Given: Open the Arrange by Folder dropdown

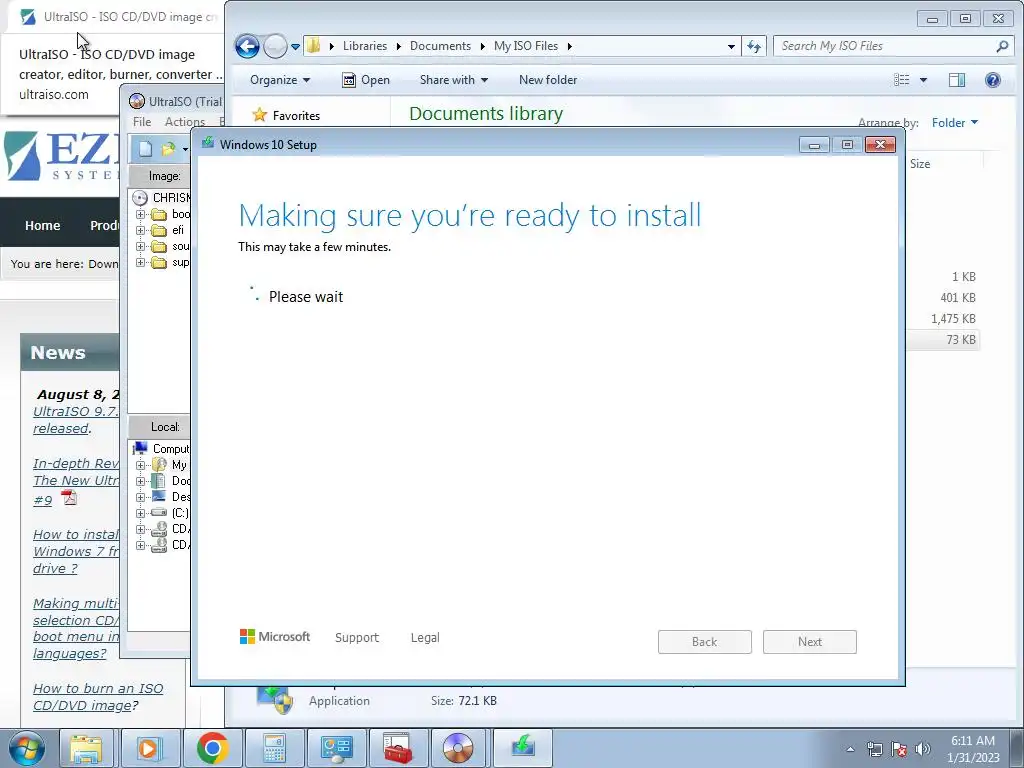Looking at the screenshot, I should [955, 123].
